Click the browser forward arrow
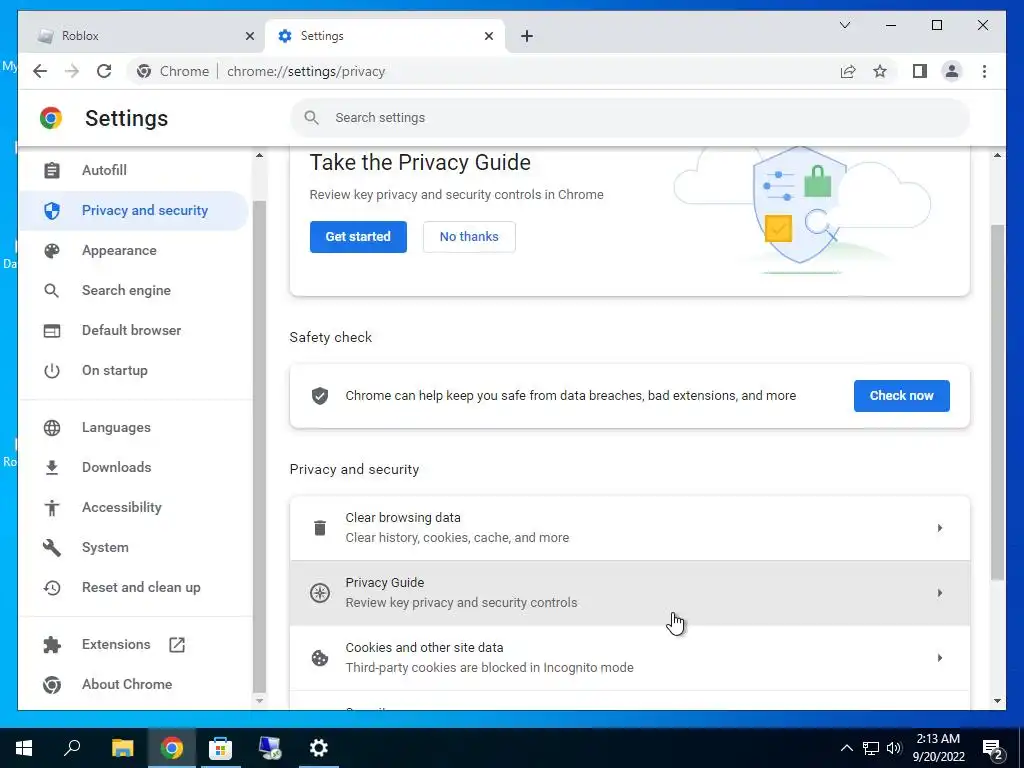 72,71
